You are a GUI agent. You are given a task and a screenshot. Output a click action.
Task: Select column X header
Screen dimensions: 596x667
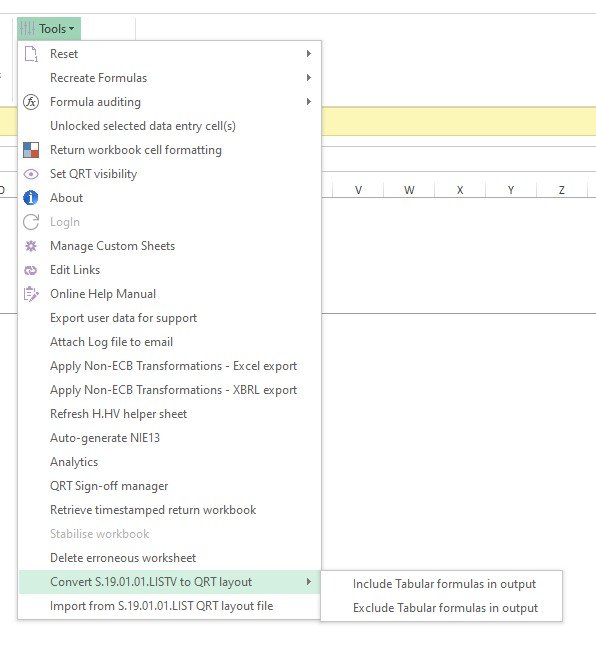coord(460,190)
